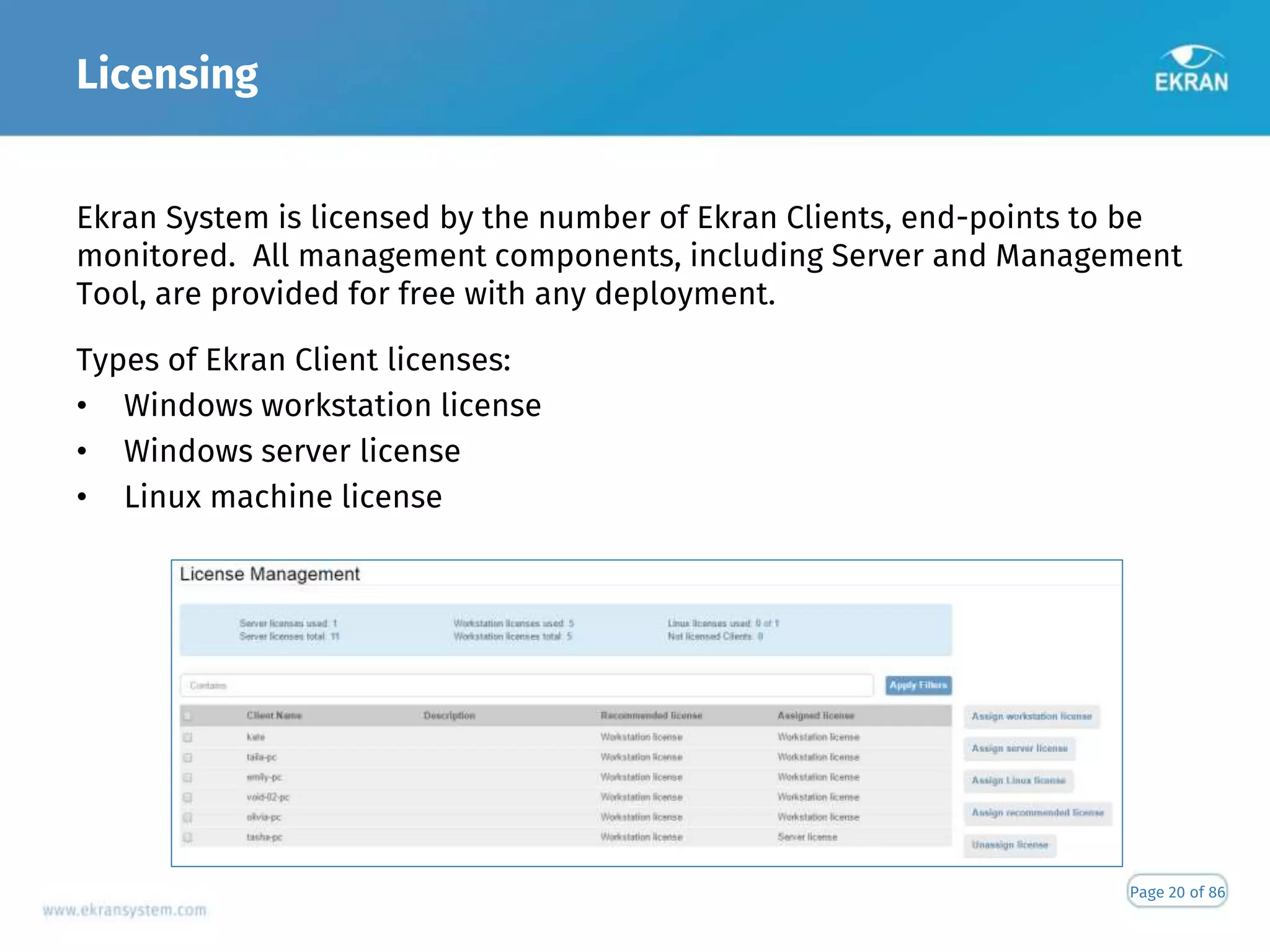Click the Windows workstation license bullet
Screen dimensions: 1270x952
point(332,405)
